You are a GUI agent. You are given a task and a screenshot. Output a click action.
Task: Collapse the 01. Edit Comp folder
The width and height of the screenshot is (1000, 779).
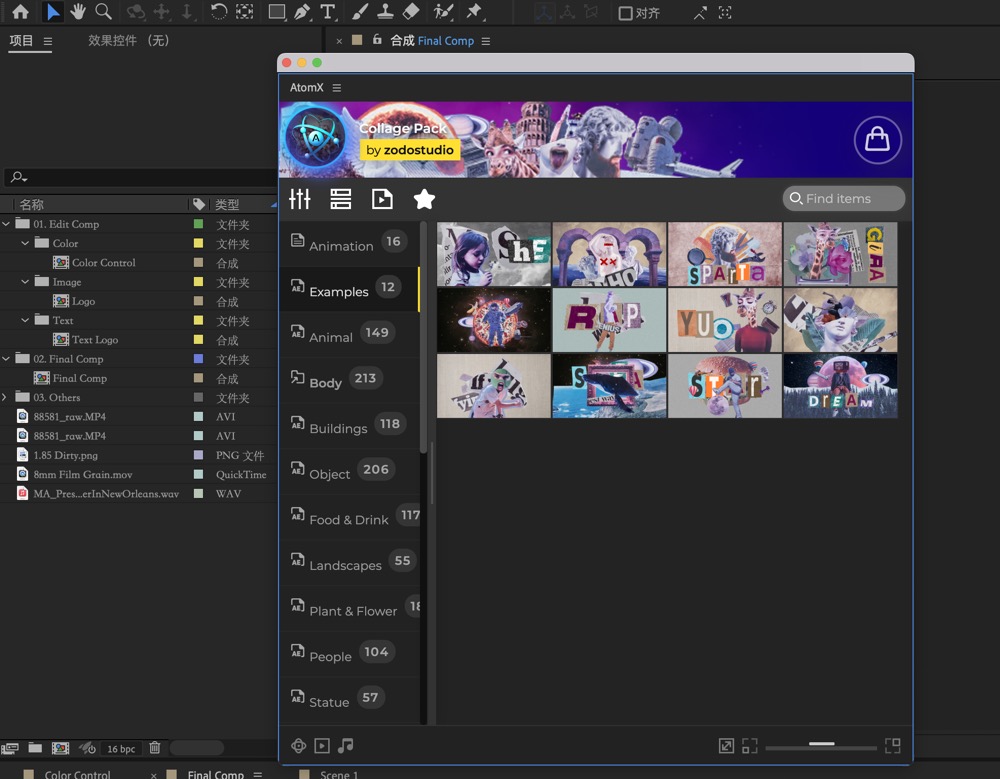coord(6,224)
